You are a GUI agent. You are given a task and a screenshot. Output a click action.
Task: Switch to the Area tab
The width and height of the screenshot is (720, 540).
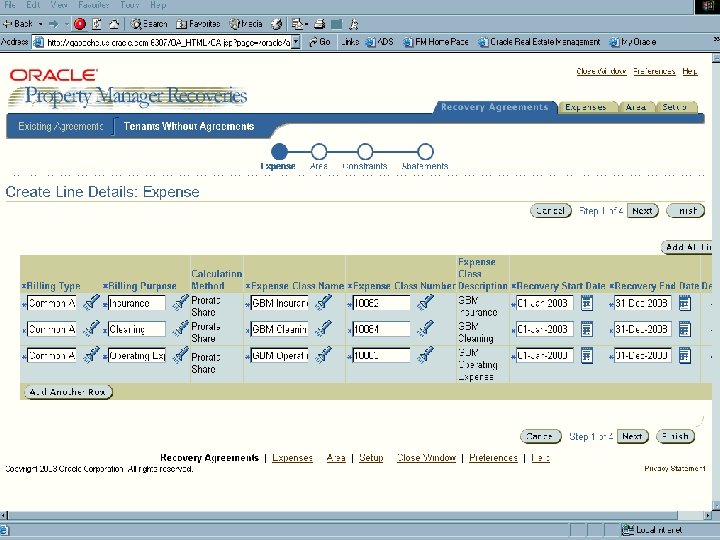(636, 107)
